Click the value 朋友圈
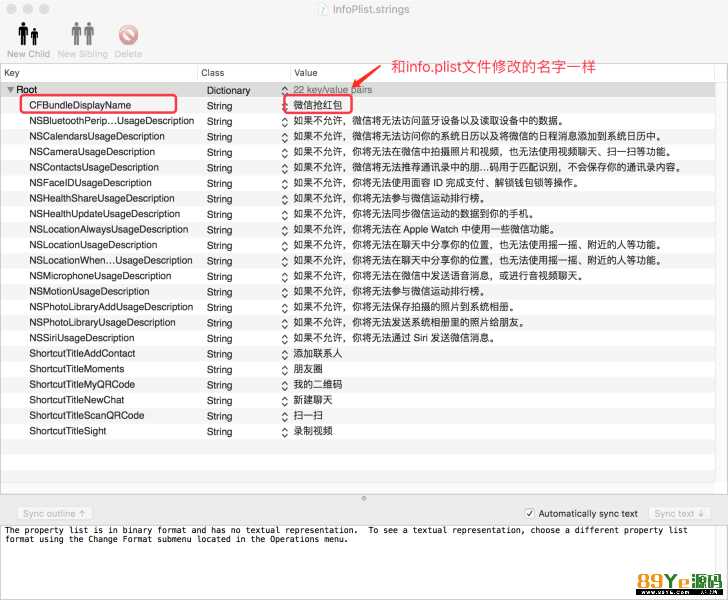This screenshot has width=728, height=600. (308, 369)
